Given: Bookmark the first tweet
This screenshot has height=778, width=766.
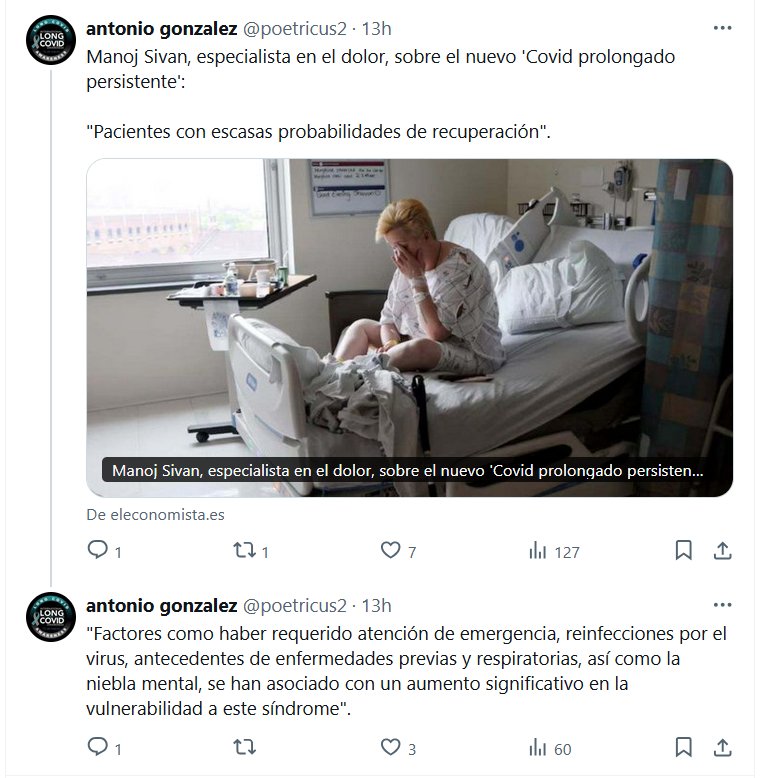Looking at the screenshot, I should pyautogui.click(x=683, y=550).
